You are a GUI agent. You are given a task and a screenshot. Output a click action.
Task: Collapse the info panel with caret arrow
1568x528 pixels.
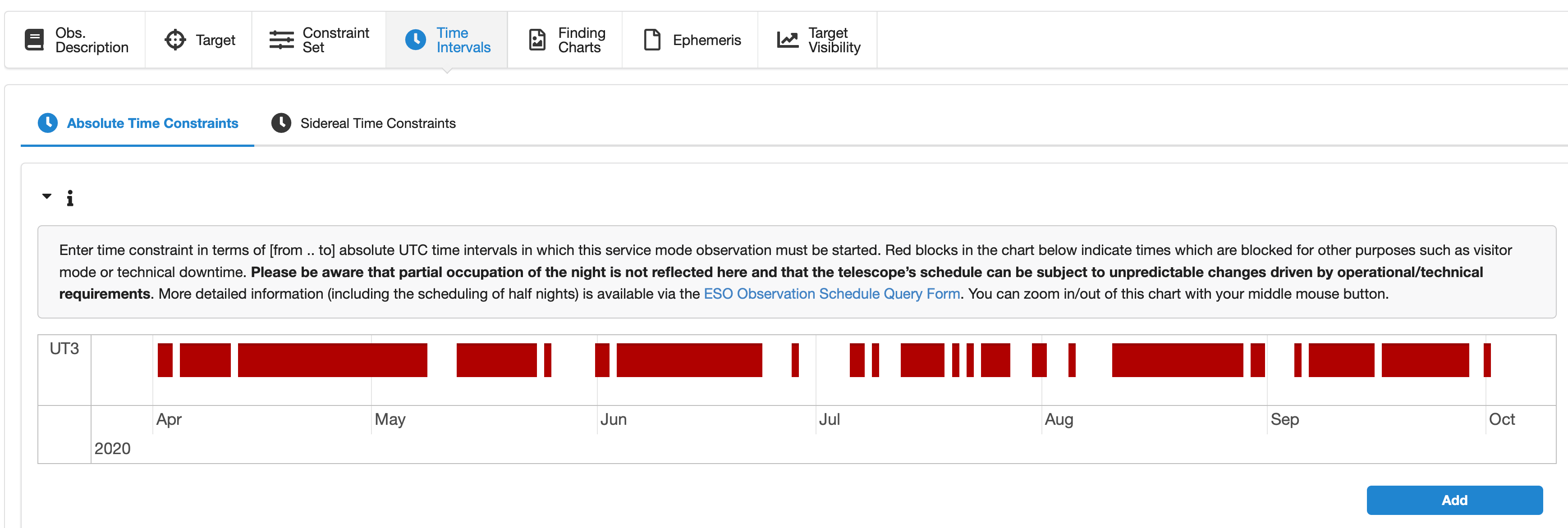pos(47,196)
